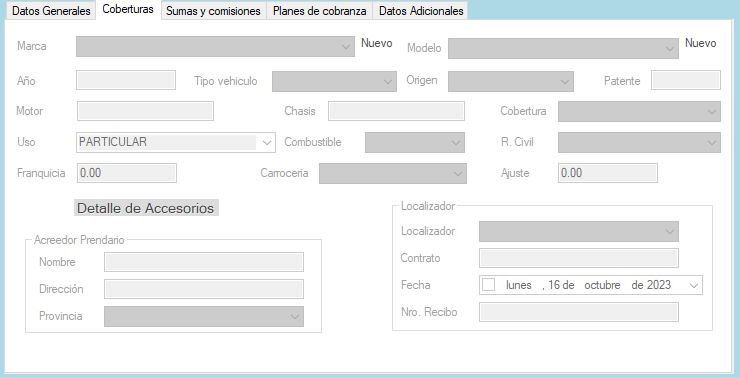Screen dimensions: 740x377
Task: Open the Localizador combo box
Action: (x=579, y=231)
